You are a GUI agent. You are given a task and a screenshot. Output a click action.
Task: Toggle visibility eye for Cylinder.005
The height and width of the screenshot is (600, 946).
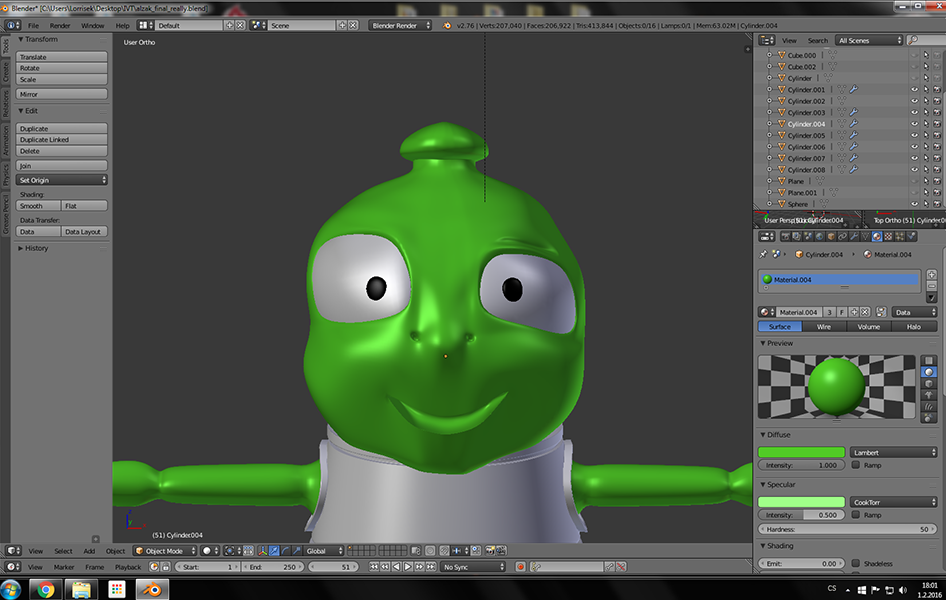[x=914, y=135]
